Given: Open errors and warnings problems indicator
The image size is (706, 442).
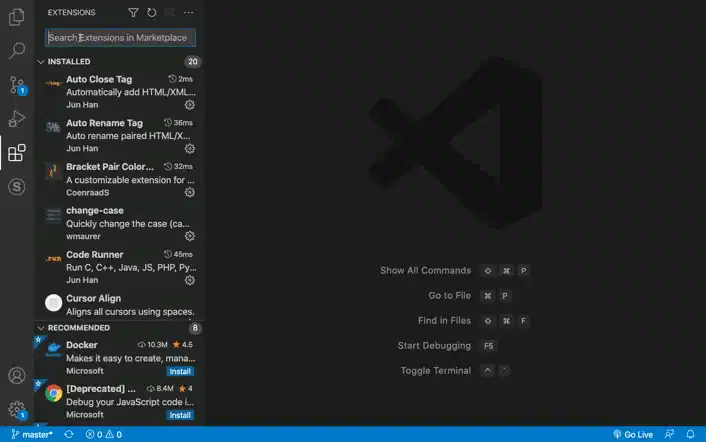Looking at the screenshot, I should tap(104, 434).
